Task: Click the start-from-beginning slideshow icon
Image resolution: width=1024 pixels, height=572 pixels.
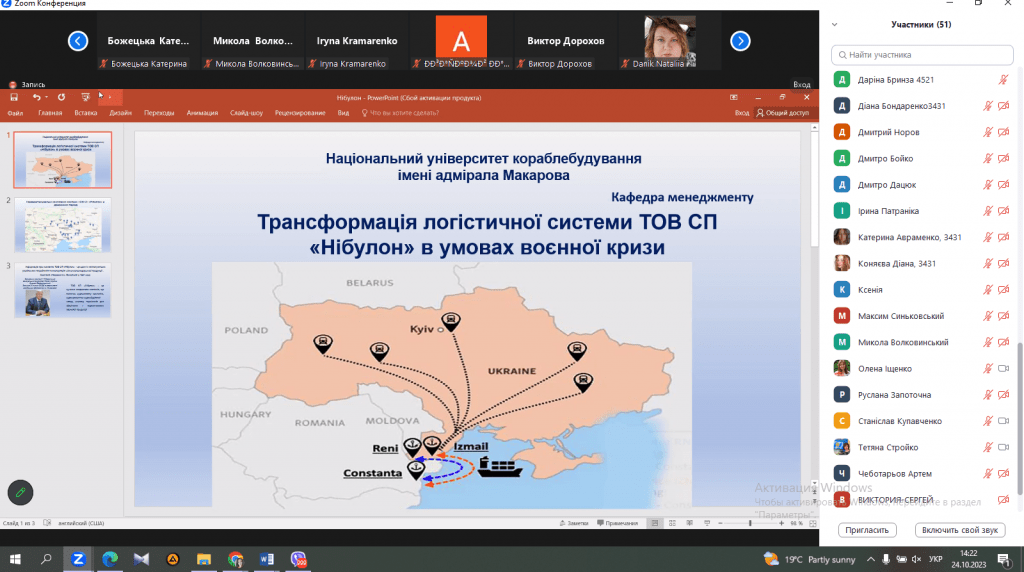Action: click(x=85, y=97)
